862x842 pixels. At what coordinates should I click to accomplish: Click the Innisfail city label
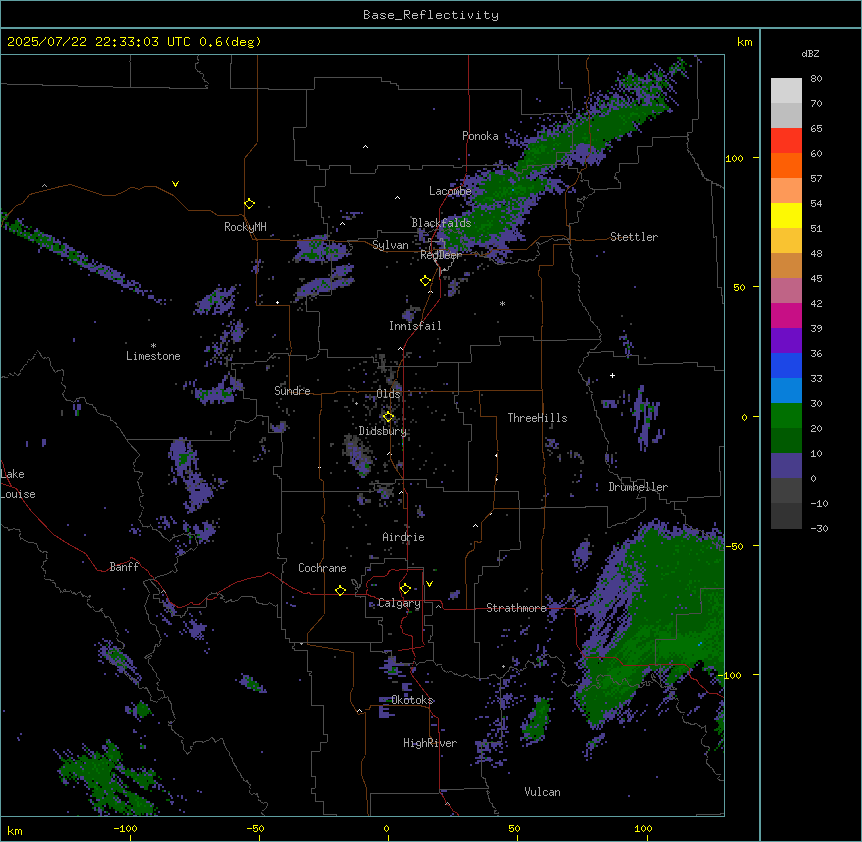pyautogui.click(x=415, y=326)
